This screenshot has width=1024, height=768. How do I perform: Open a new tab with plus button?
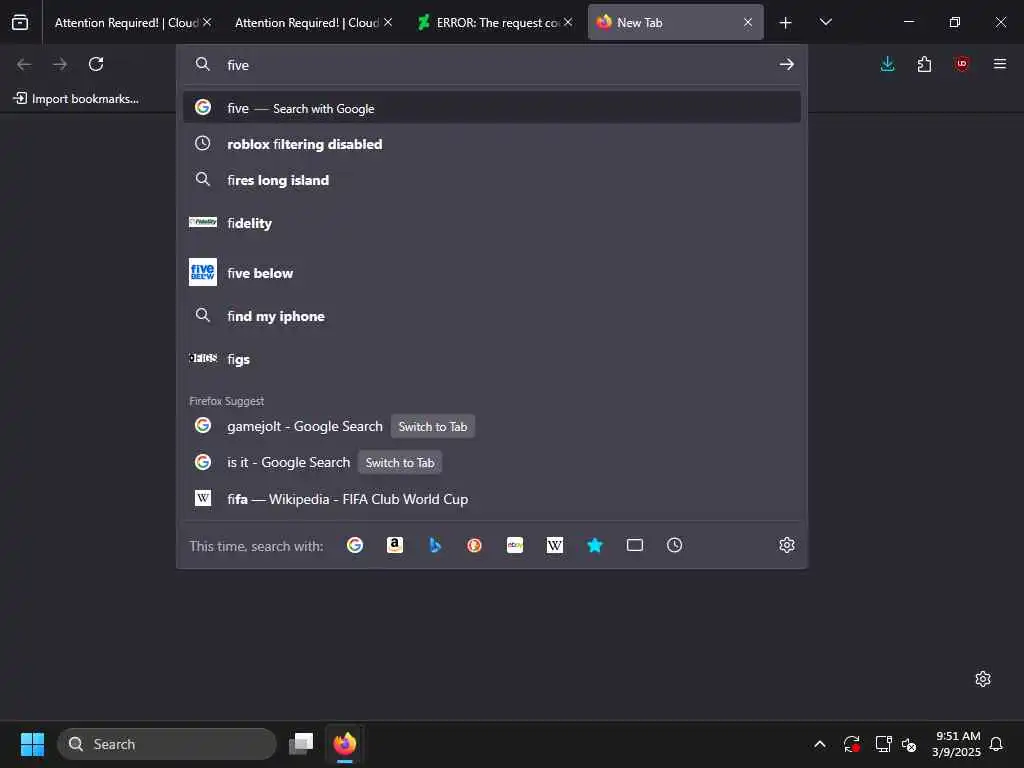coord(786,23)
